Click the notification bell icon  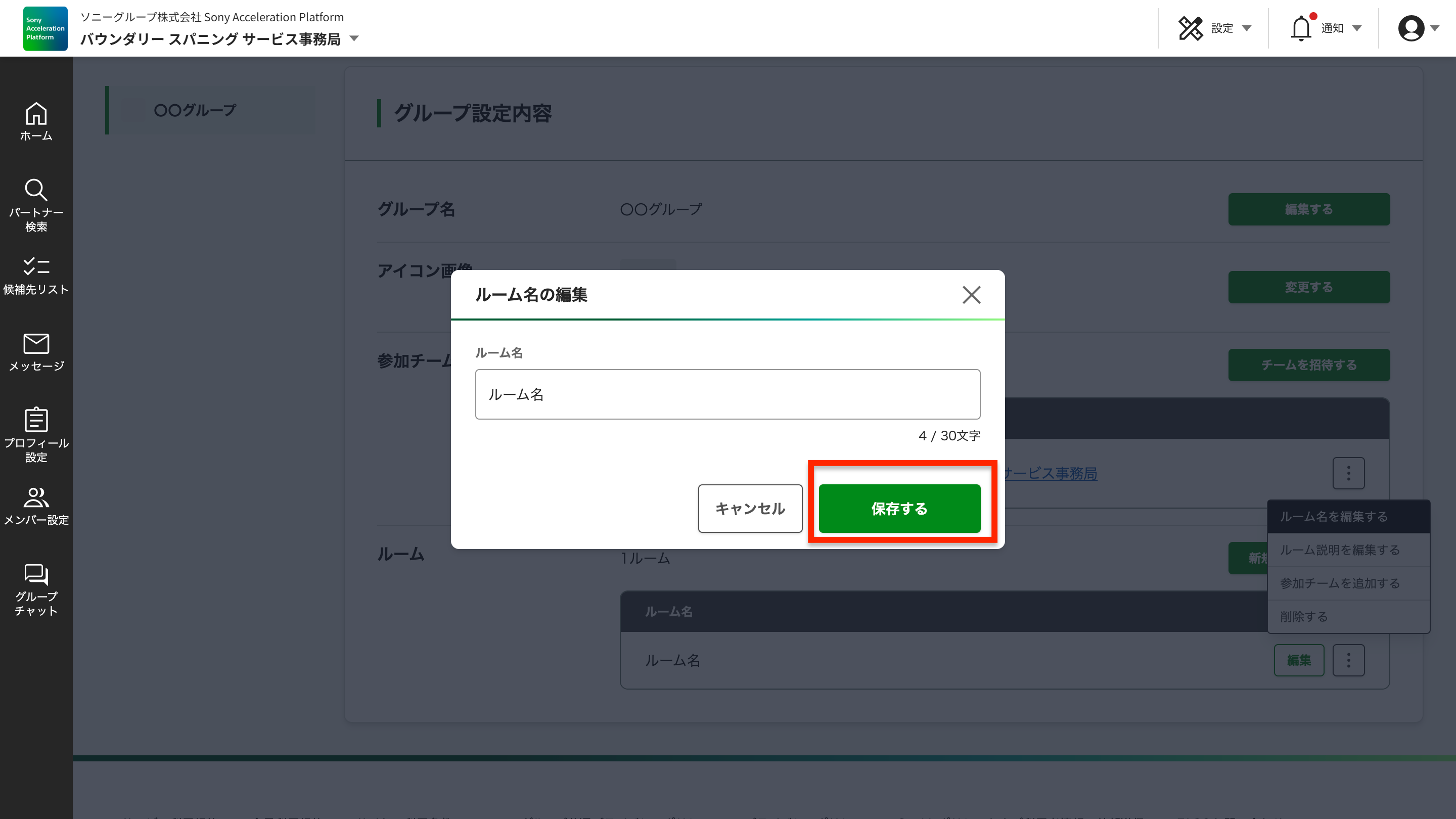pos(1301,28)
